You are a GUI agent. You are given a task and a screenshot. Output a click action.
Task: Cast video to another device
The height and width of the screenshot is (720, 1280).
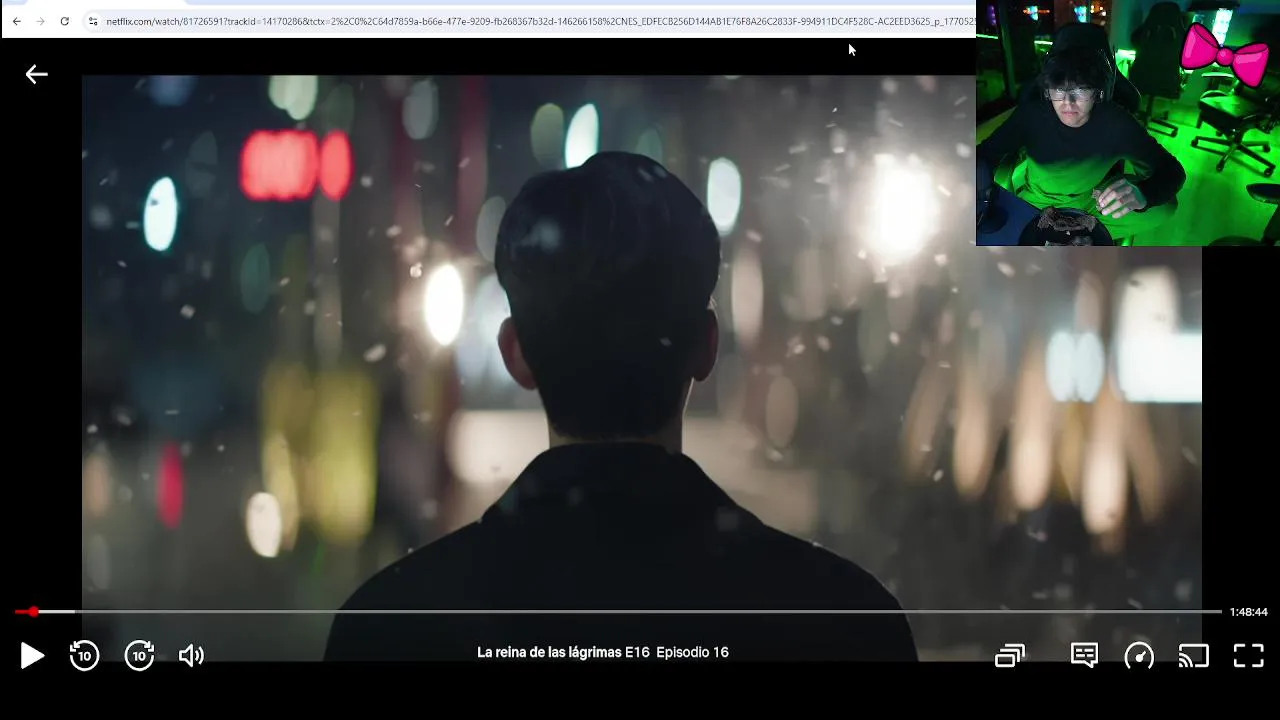pos(1194,656)
